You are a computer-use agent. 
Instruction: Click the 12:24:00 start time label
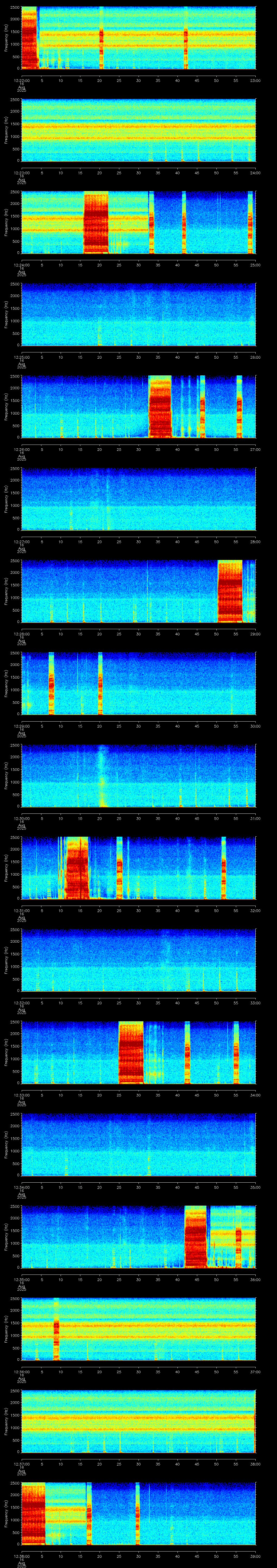click(21, 265)
